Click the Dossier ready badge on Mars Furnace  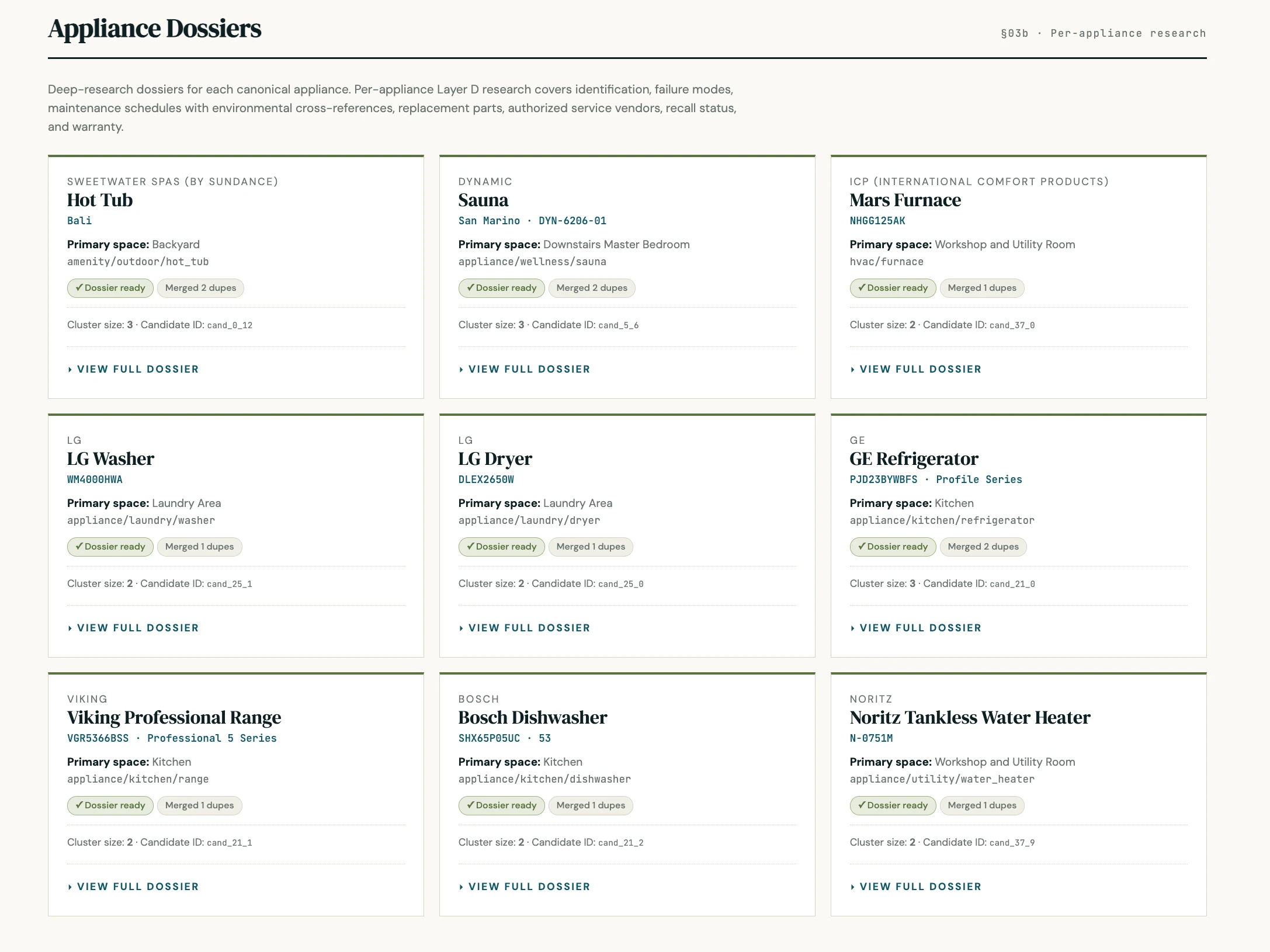click(893, 288)
